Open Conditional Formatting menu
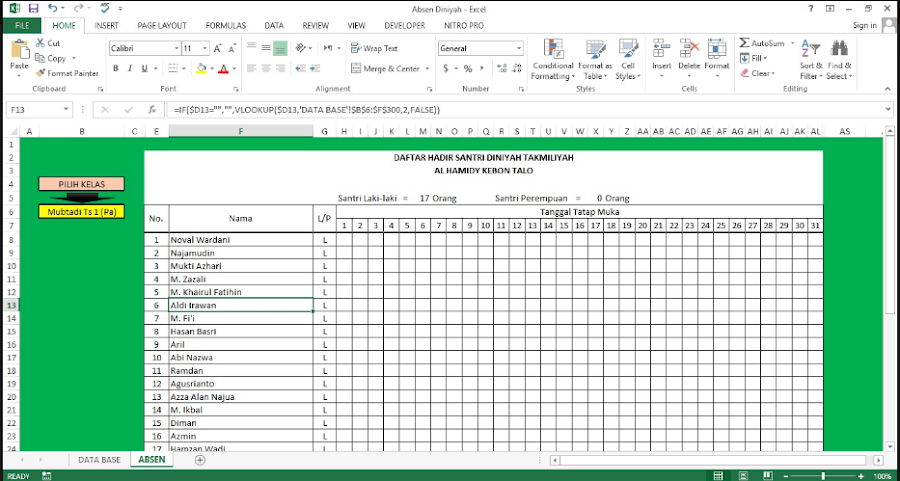Screen dimensions: 900x481 (553, 60)
